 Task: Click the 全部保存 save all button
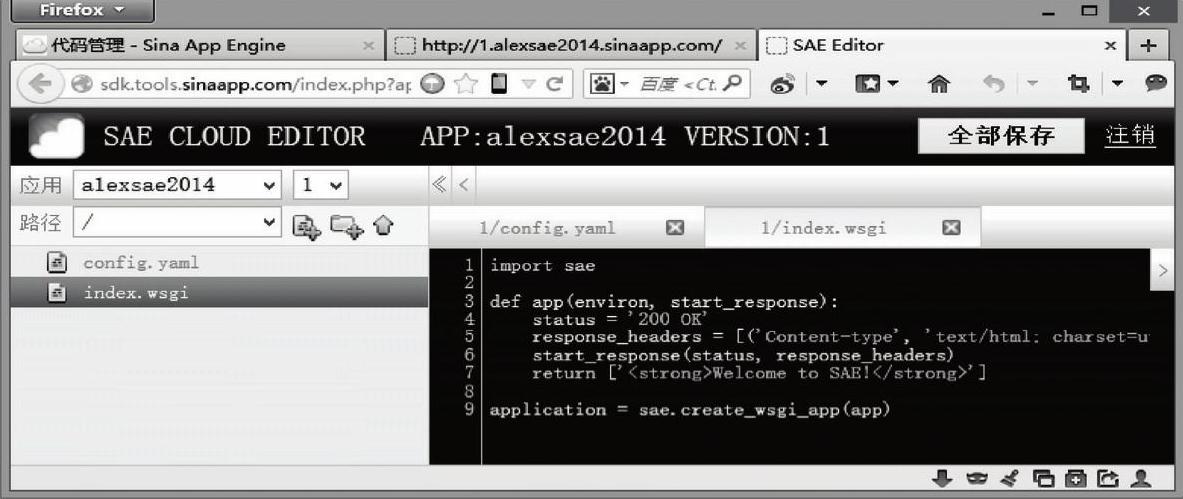1001,135
